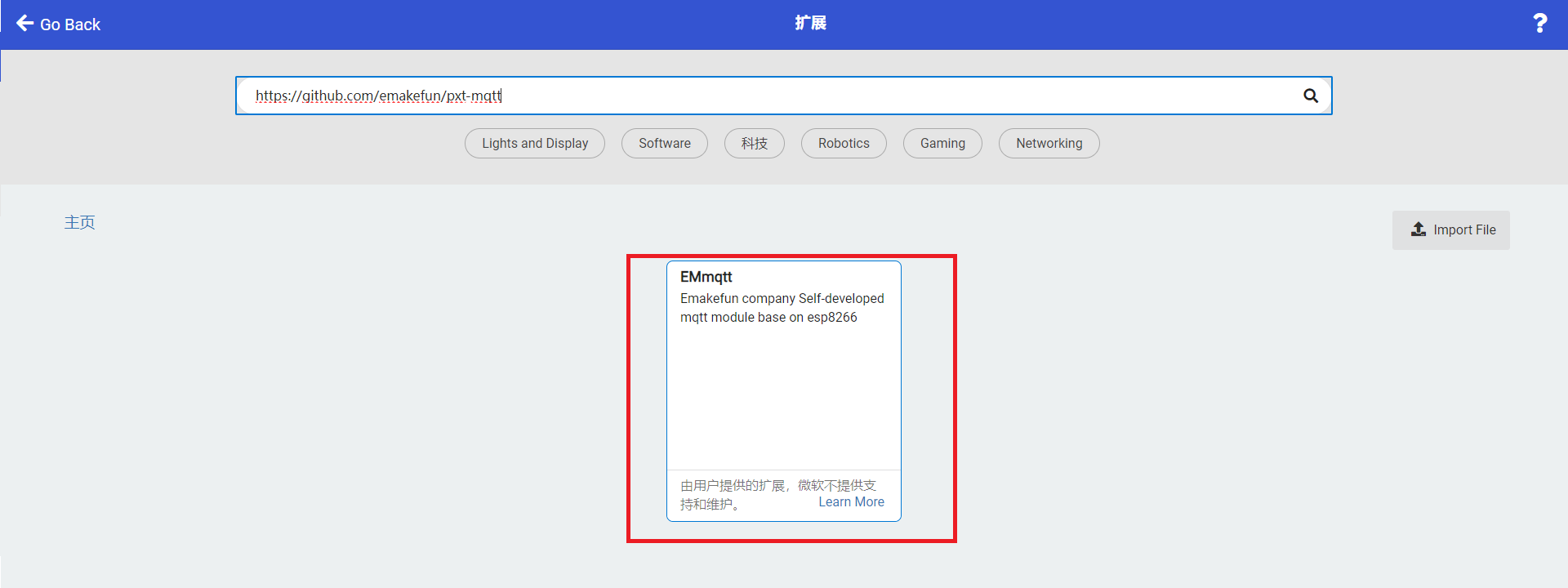This screenshot has width=1568, height=588.
Task: Select the Software category tag
Action: [x=665, y=143]
